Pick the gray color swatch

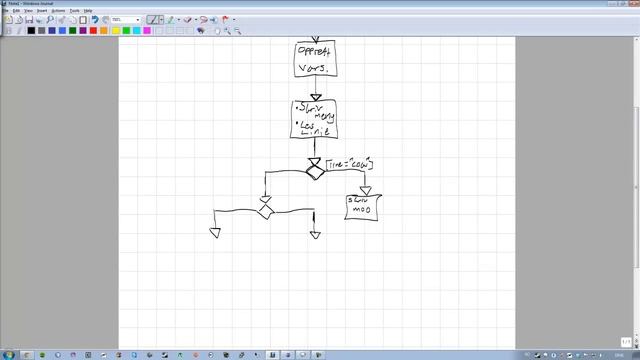(x=42, y=31)
